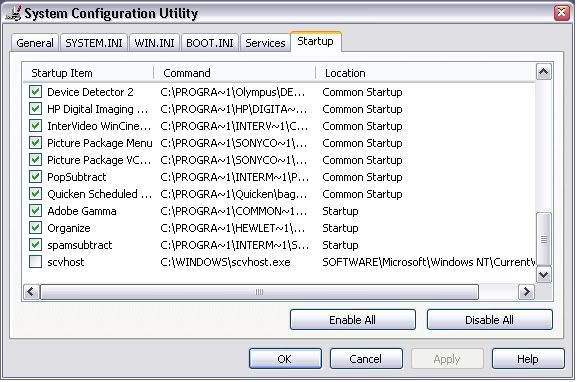The width and height of the screenshot is (577, 382).
Task: Toggle the InterVideo WinCine checkbox
Action: (35, 125)
